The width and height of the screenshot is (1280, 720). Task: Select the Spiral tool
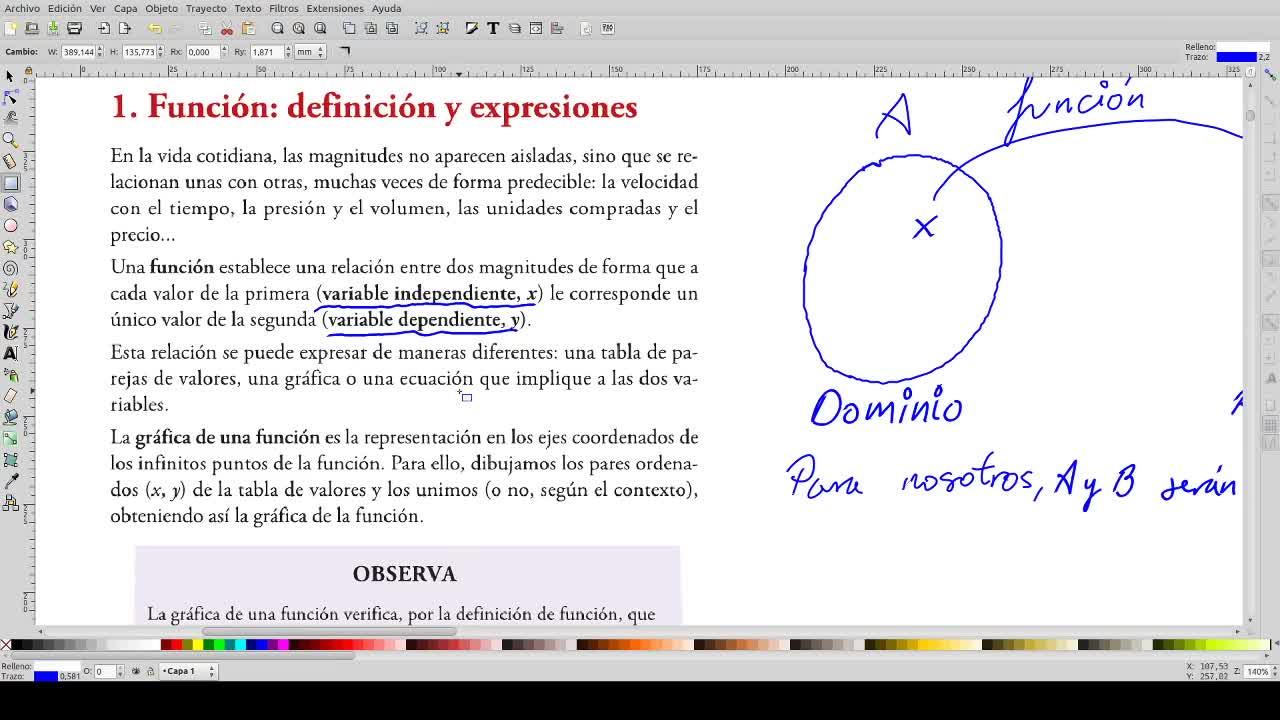coord(10,268)
